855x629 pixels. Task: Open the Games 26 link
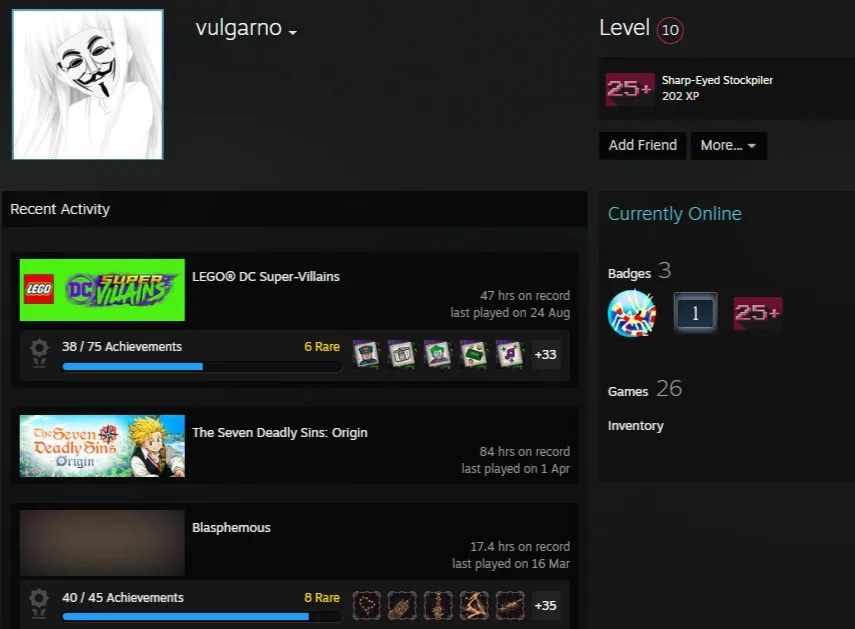(x=645, y=389)
